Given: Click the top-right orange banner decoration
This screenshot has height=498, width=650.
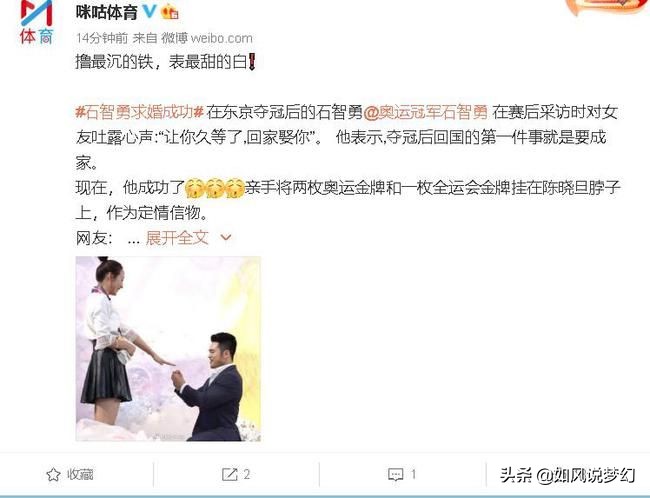Looking at the screenshot, I should pos(608,7).
